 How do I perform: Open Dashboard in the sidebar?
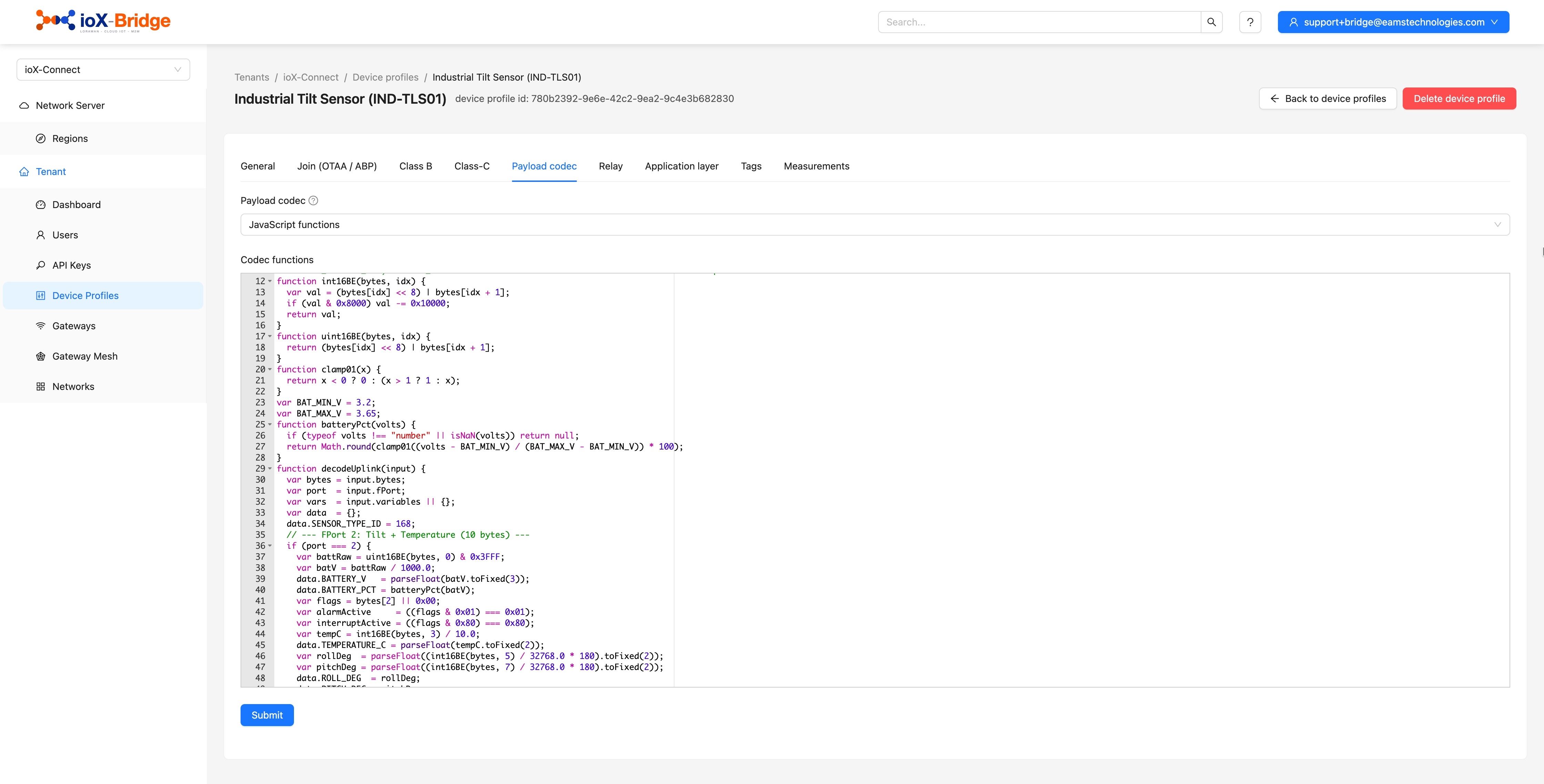(x=103, y=205)
